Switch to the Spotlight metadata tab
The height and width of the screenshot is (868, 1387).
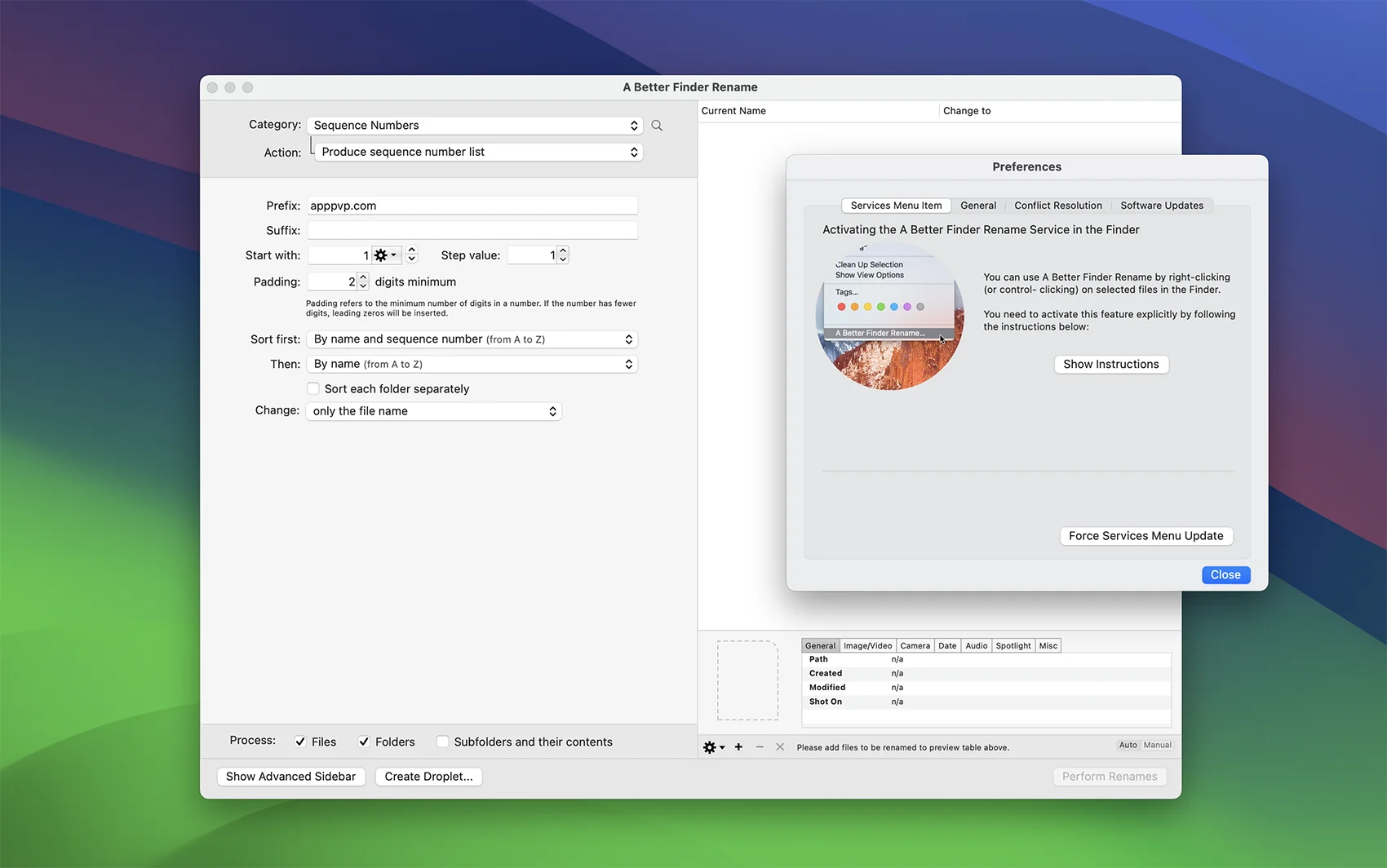(1013, 646)
